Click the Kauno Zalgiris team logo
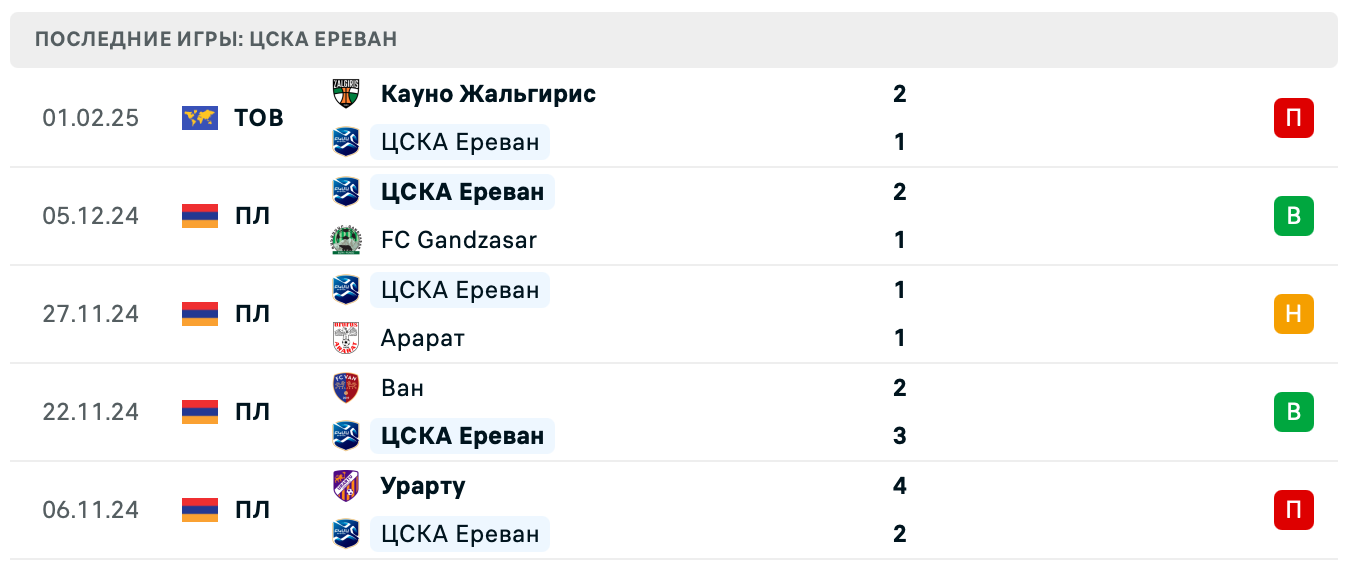 coord(346,94)
